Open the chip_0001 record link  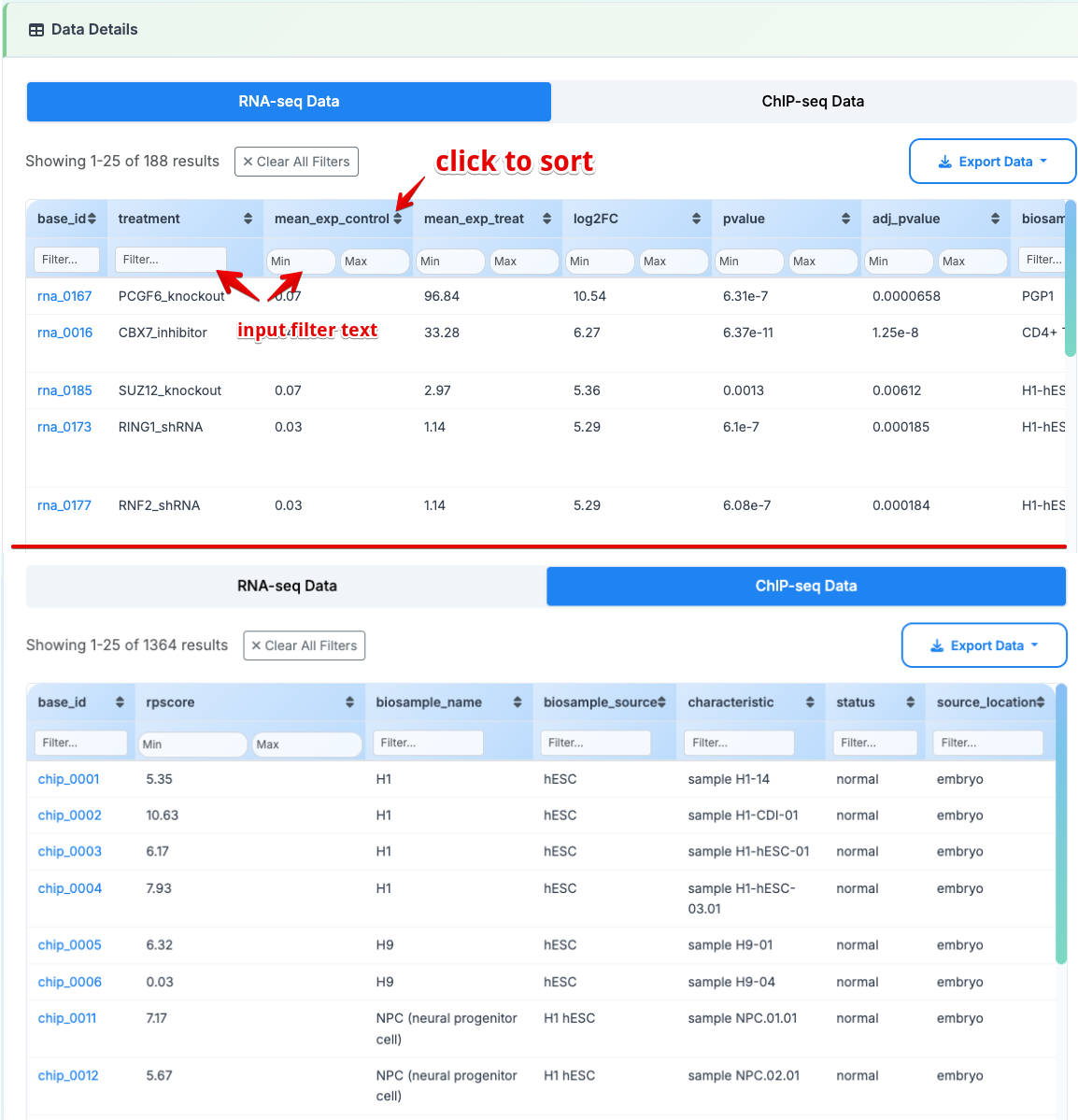(67, 778)
